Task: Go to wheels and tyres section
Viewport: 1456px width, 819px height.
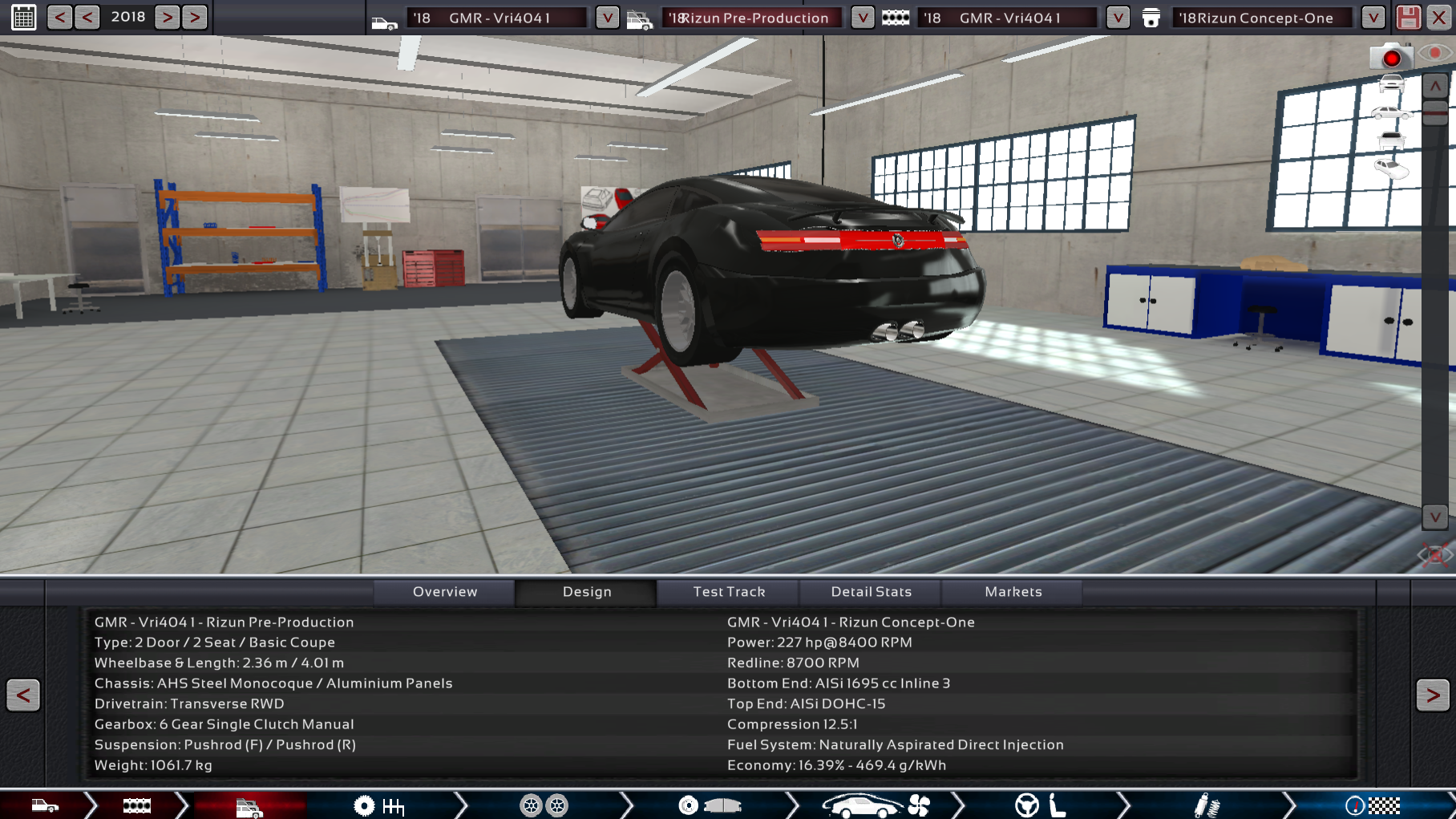Action: (x=544, y=805)
